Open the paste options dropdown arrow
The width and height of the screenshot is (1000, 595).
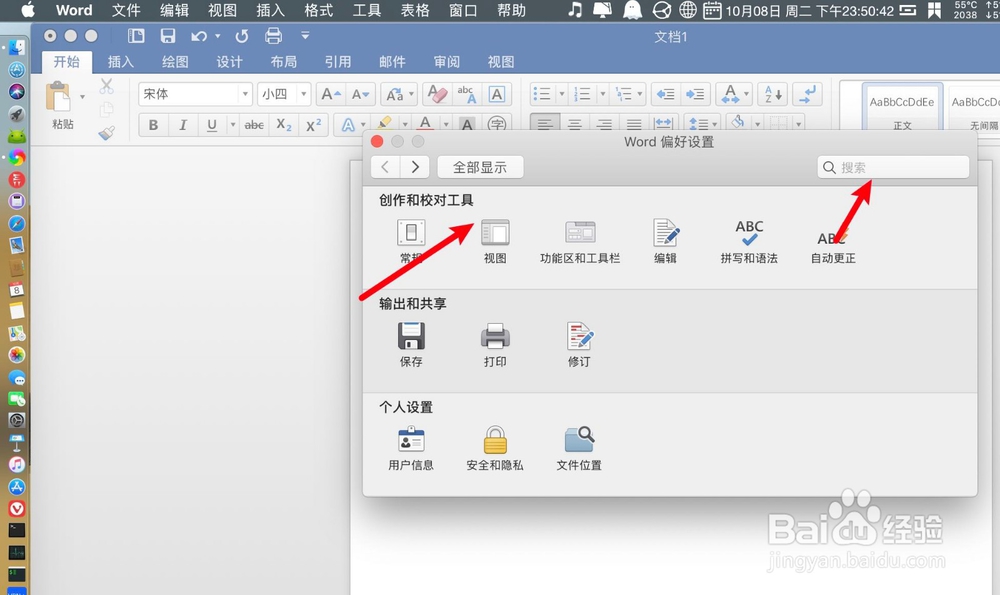pos(82,97)
